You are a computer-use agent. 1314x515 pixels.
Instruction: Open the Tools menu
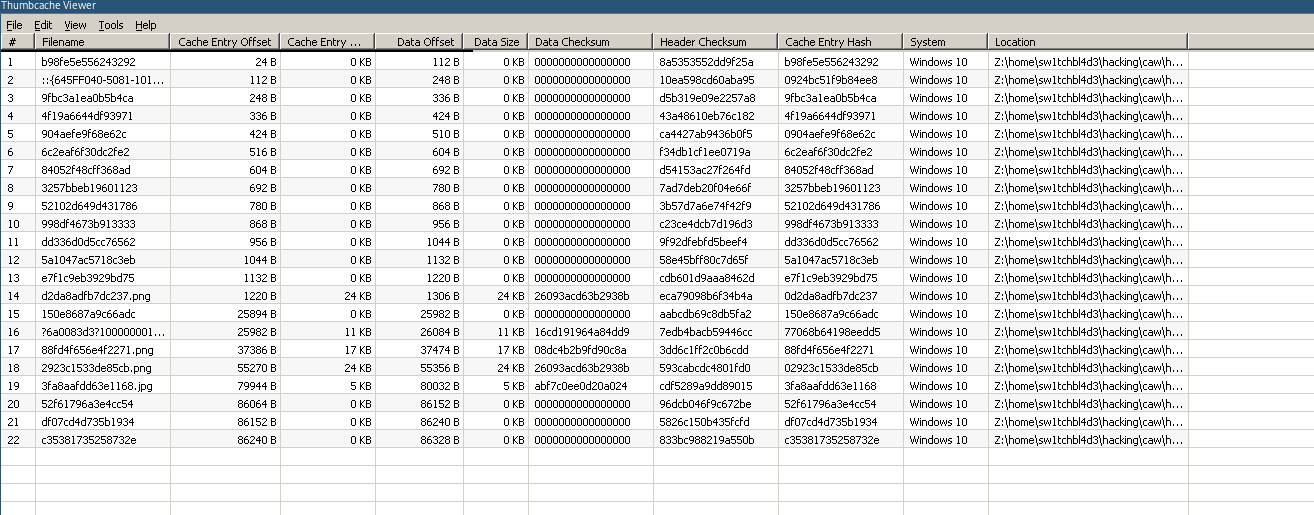(111, 25)
